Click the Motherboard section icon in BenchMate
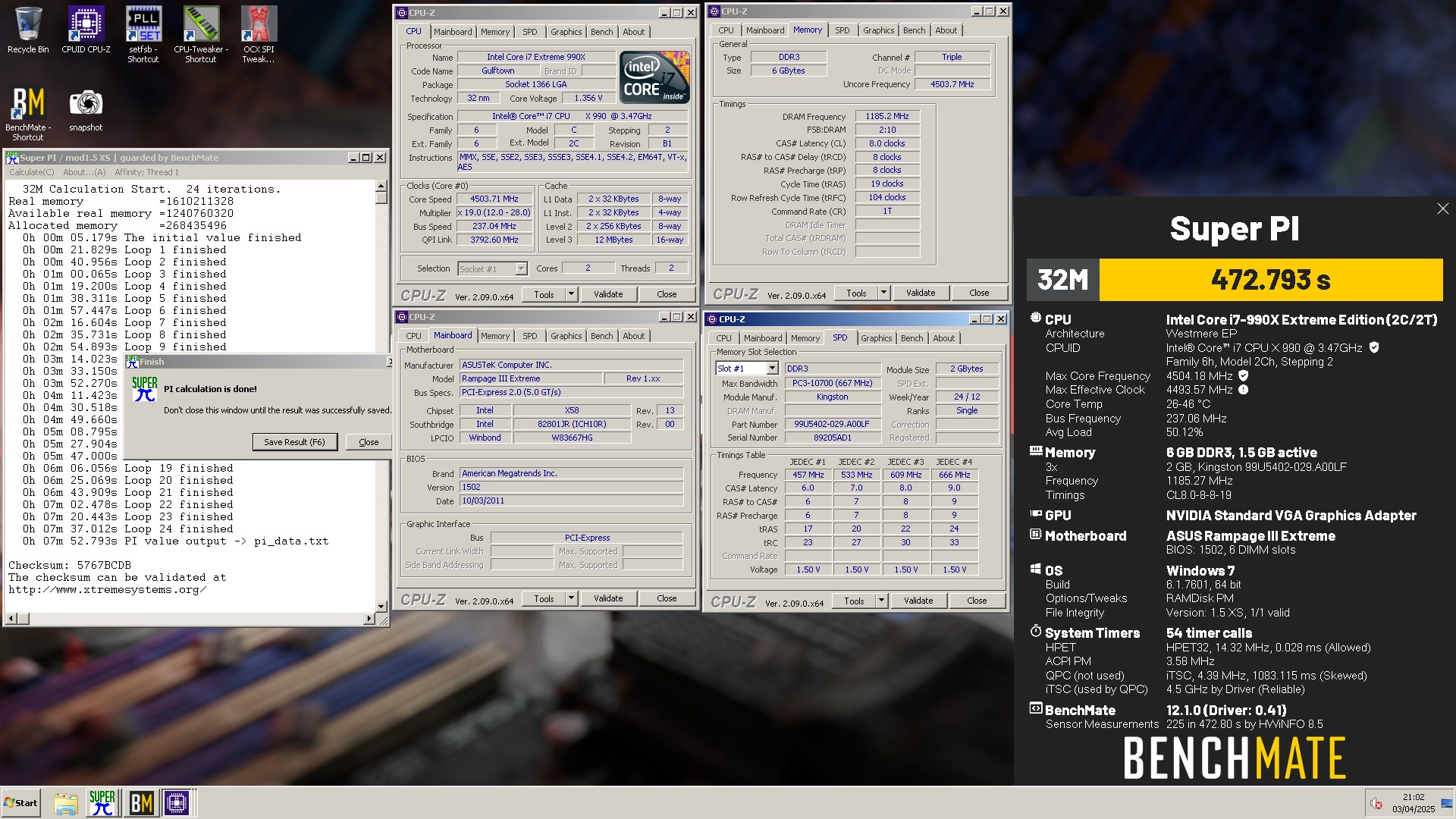This screenshot has width=1456, height=819. coord(1035,535)
